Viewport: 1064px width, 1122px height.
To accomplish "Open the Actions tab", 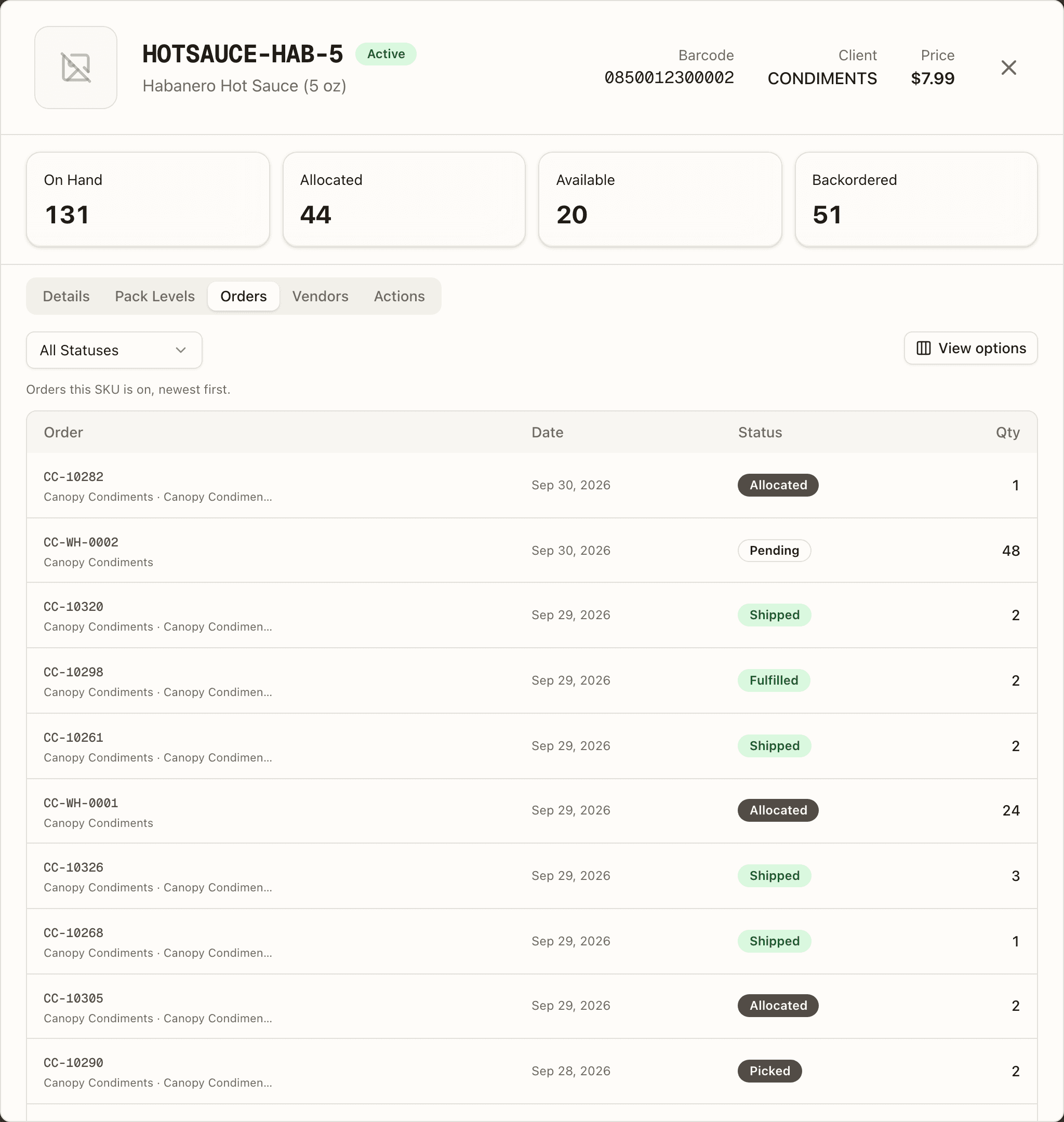I will [x=398, y=296].
